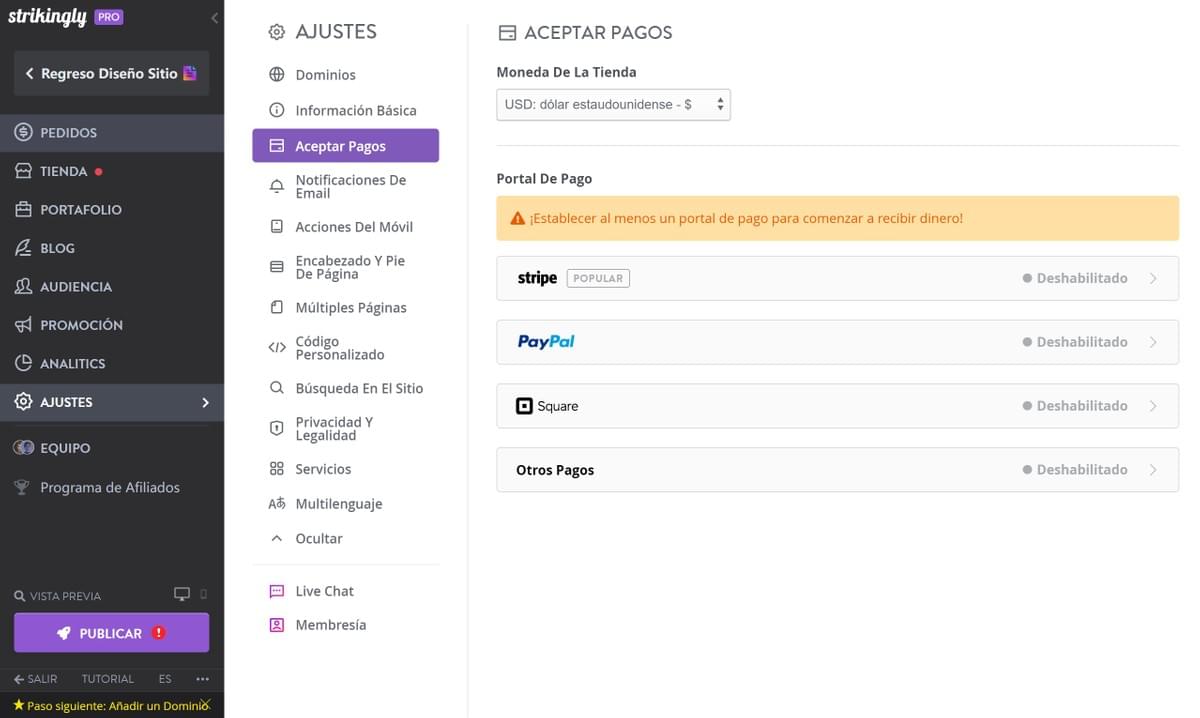
Task: Open the store currency dropdown
Action: point(613,104)
